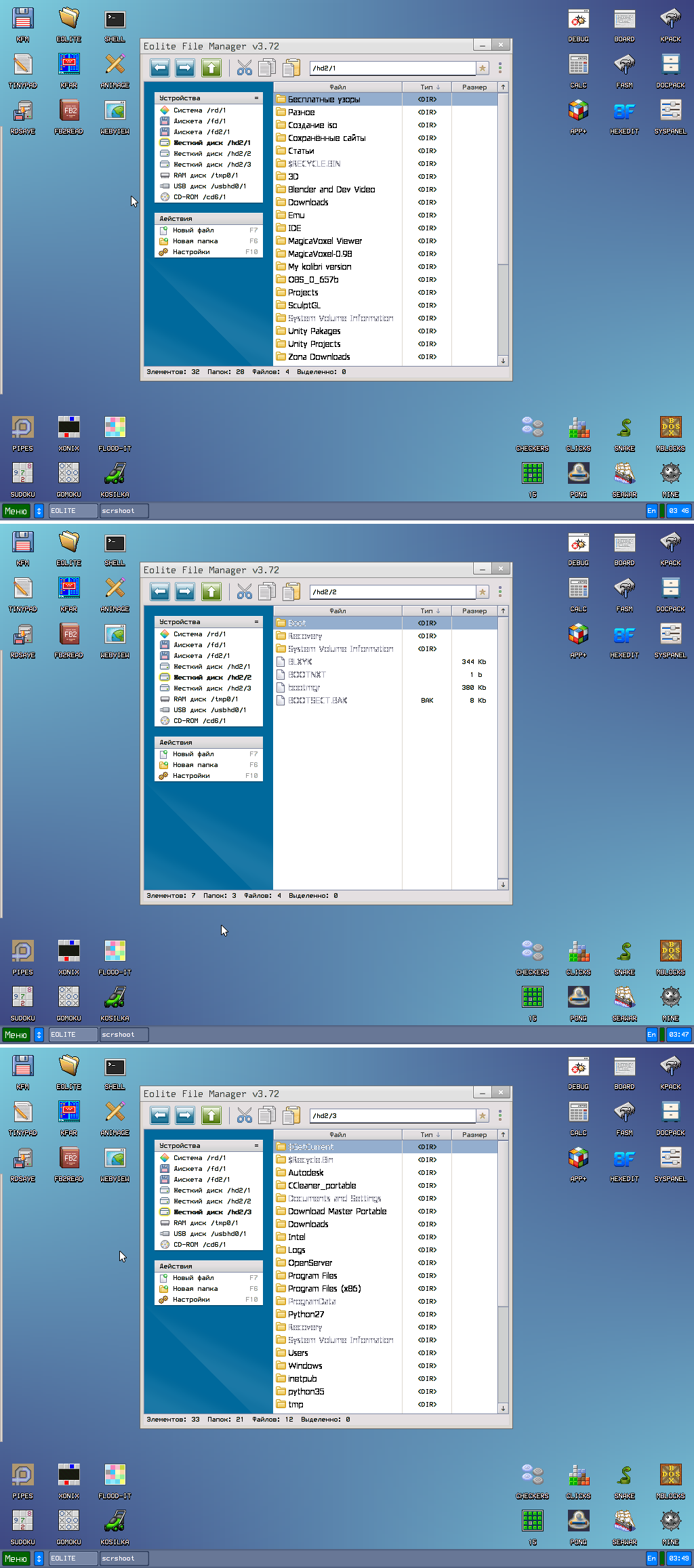Click Новый файл in the /hd2/1 window
Viewport: 694px width, 1568px height.
point(193,230)
